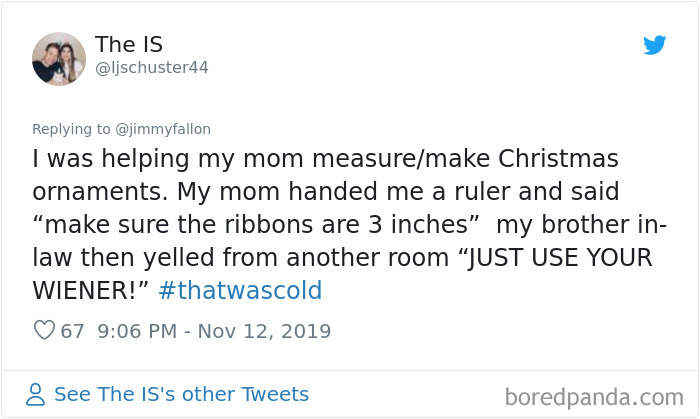Open The IS profile photo
Image resolution: width=700 pixels, height=419 pixels.
point(59,58)
